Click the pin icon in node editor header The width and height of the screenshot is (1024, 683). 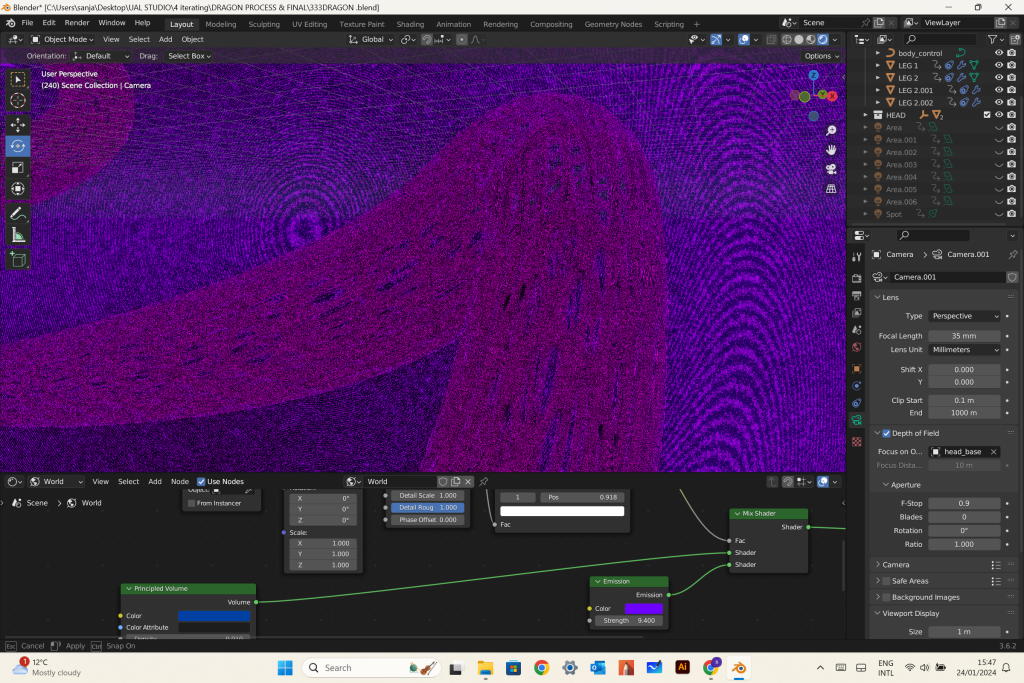pos(484,482)
